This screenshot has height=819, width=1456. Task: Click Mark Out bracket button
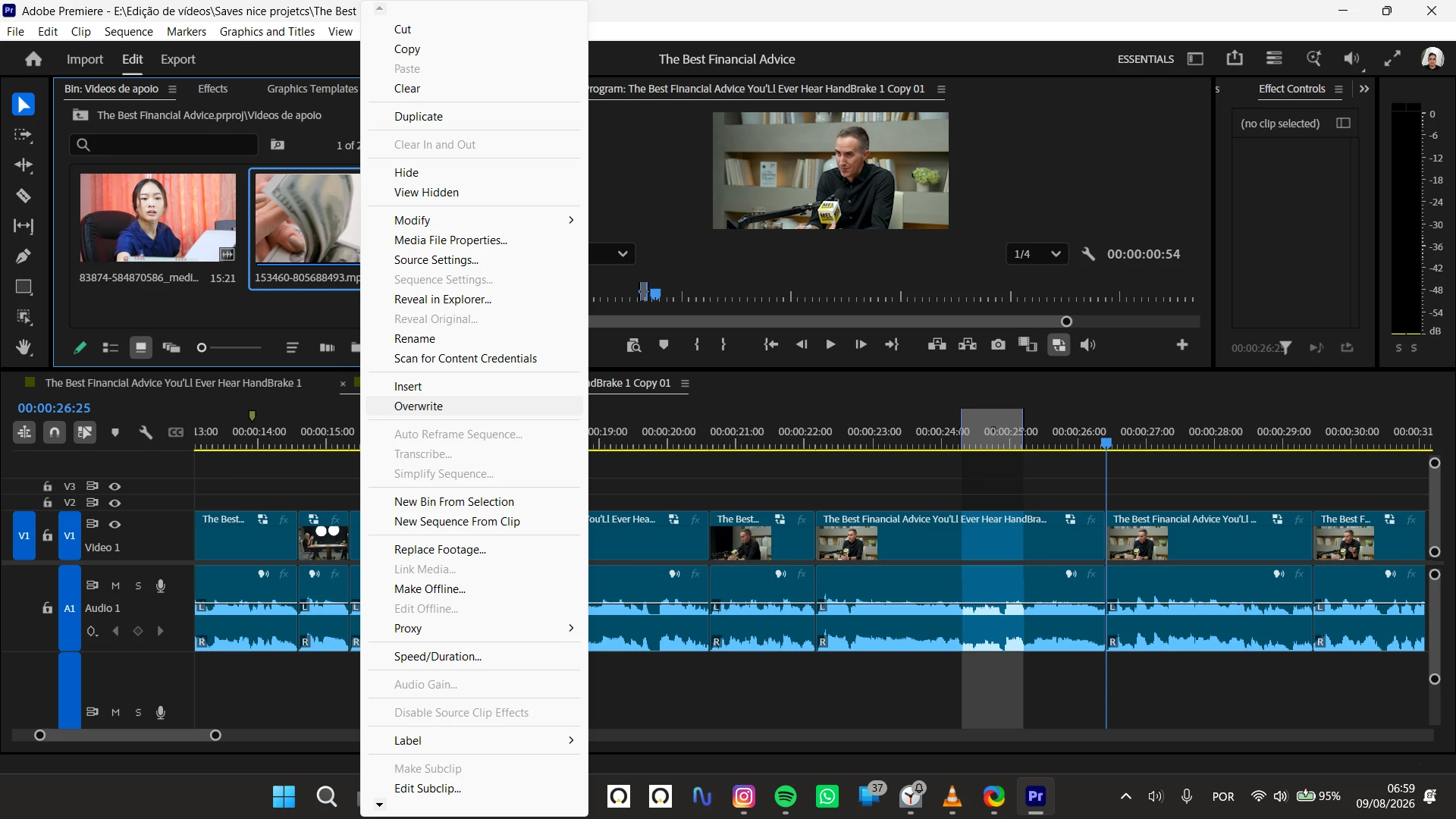click(x=723, y=345)
